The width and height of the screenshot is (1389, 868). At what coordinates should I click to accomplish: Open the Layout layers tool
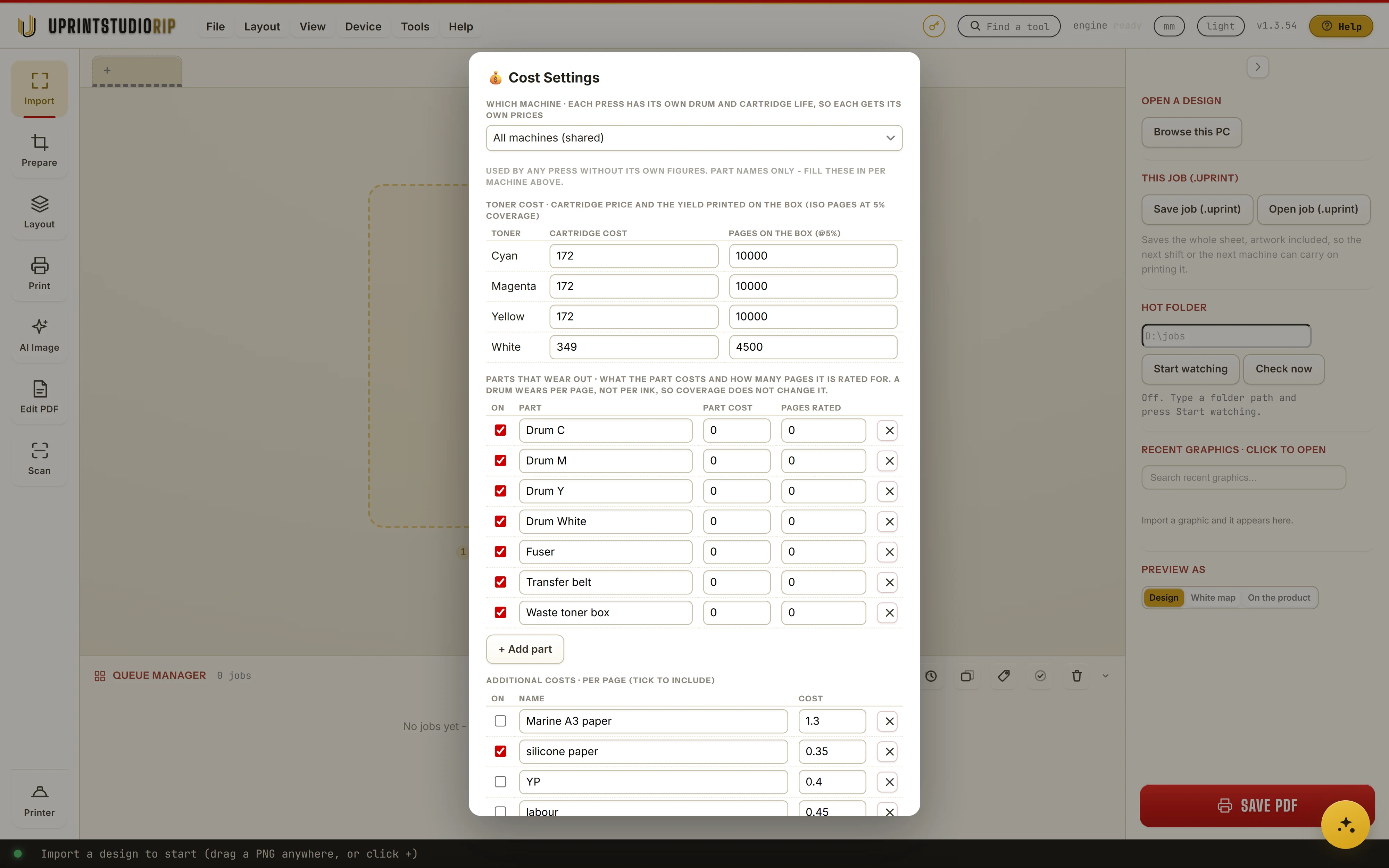(x=39, y=212)
